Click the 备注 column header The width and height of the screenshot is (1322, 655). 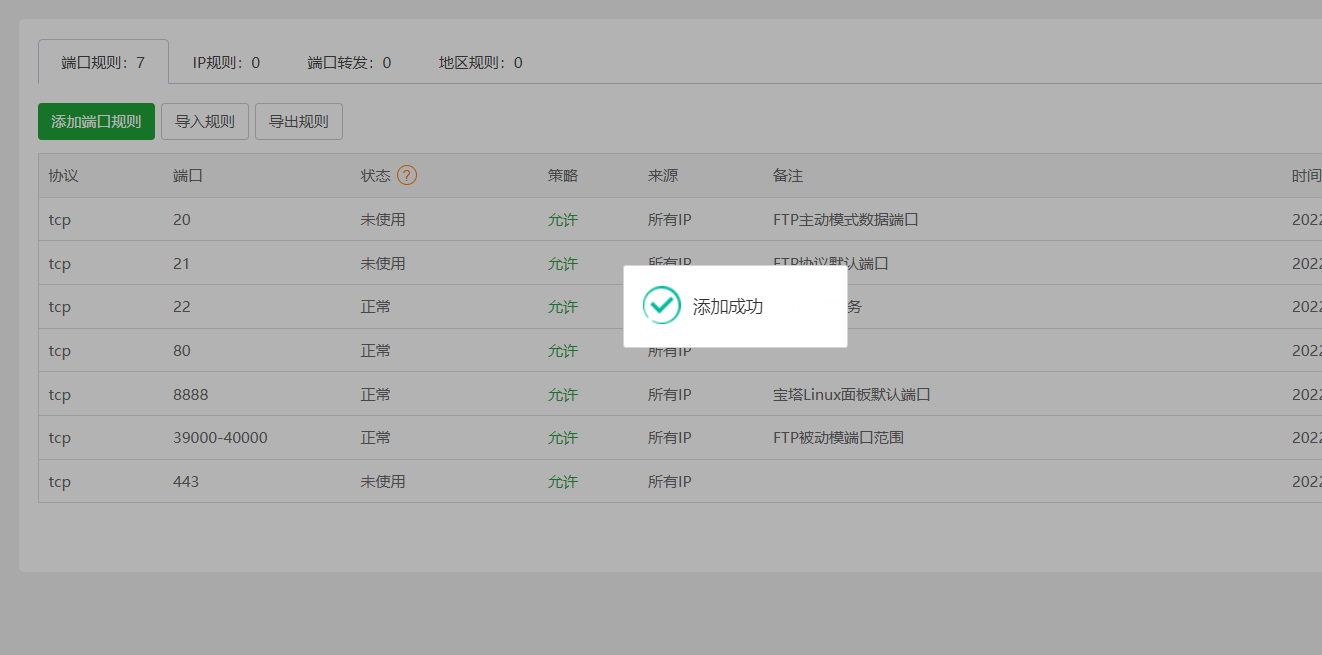point(788,175)
